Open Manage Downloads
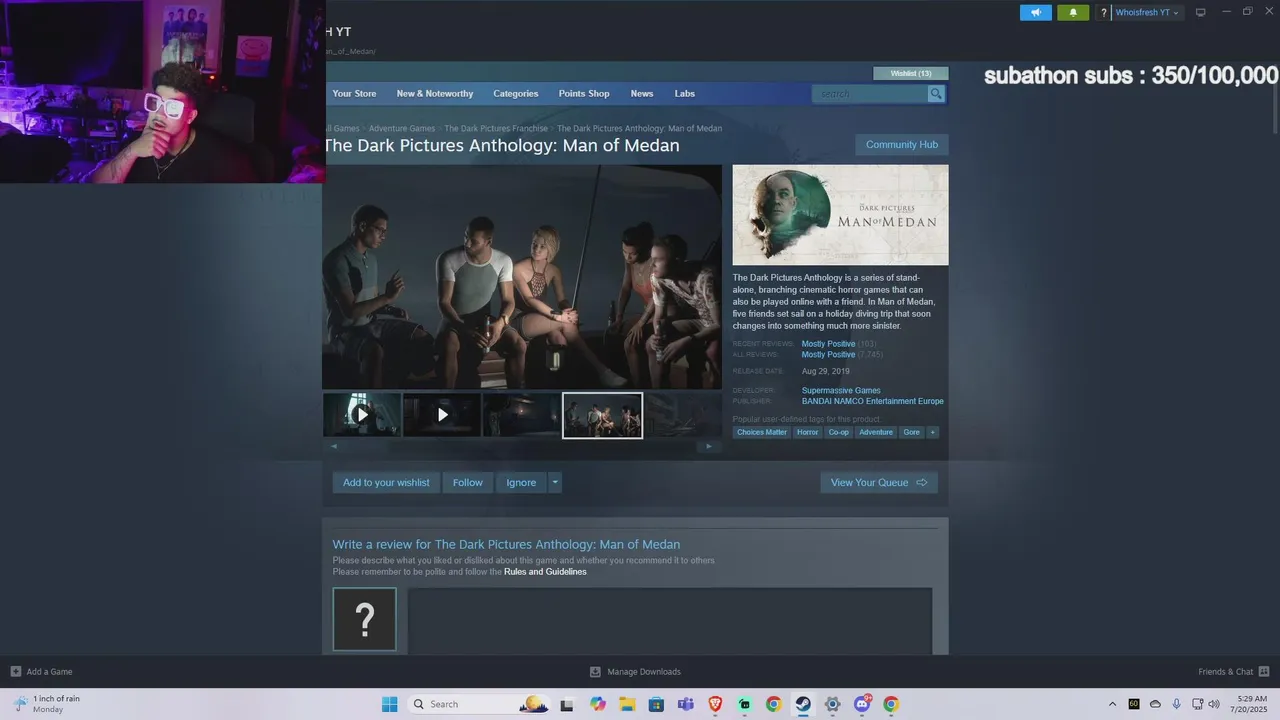 635,671
